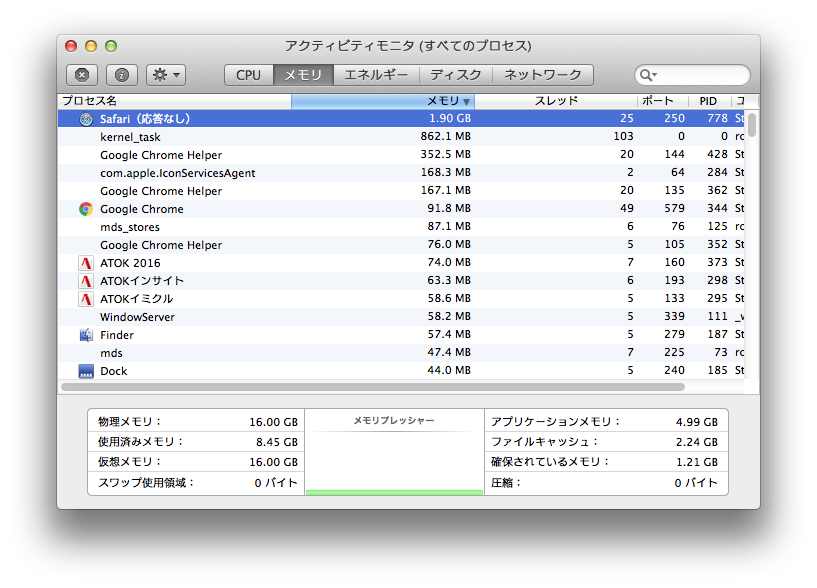Select Google Chrome Helper using 167.1 MB

(x=401, y=191)
